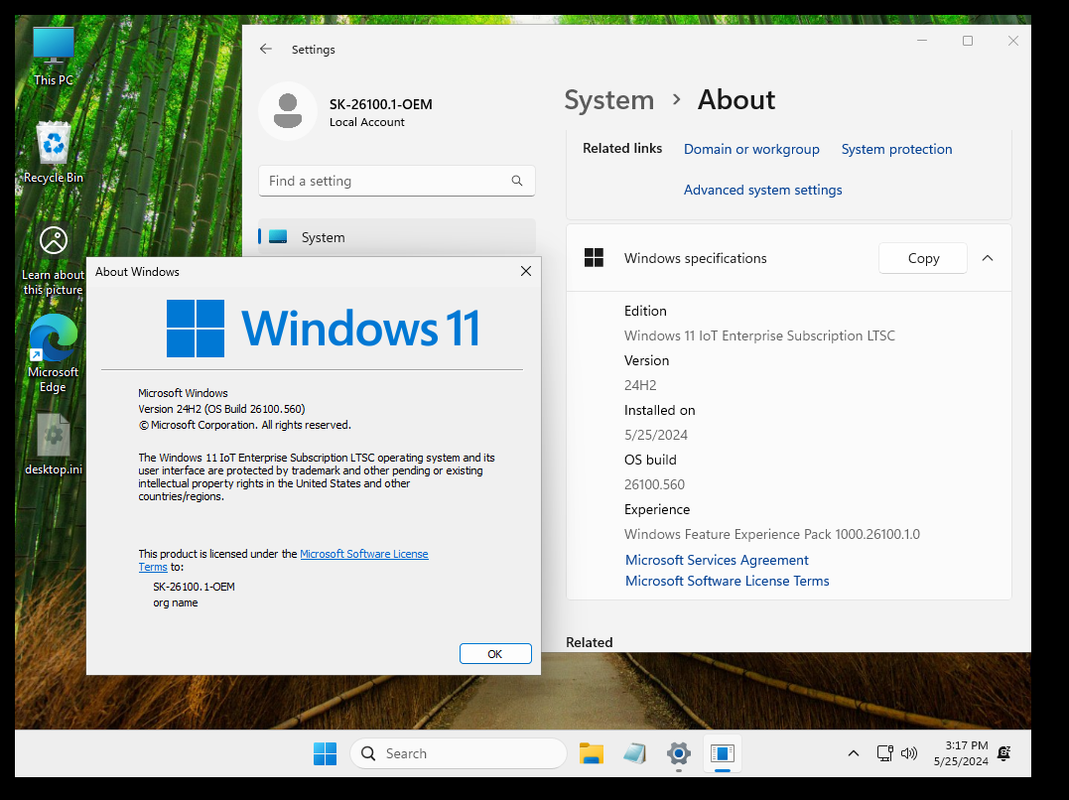Select the desktop.ini file icon

(53, 445)
